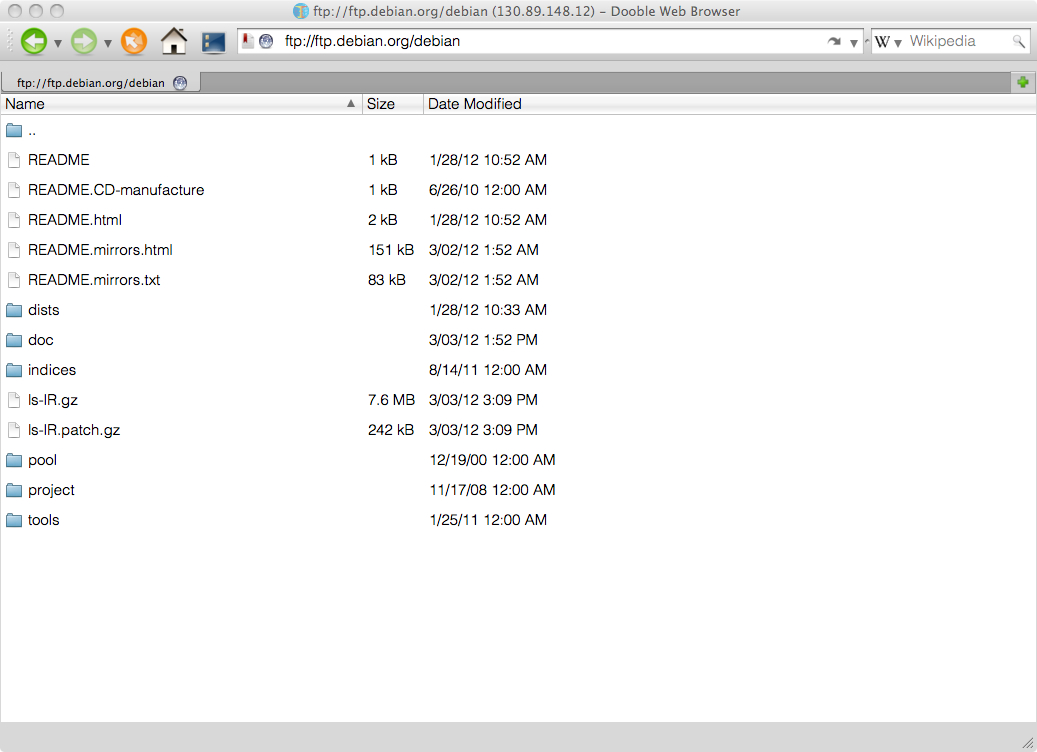
Task: Click the red bookmark icon in address bar
Action: (x=247, y=41)
